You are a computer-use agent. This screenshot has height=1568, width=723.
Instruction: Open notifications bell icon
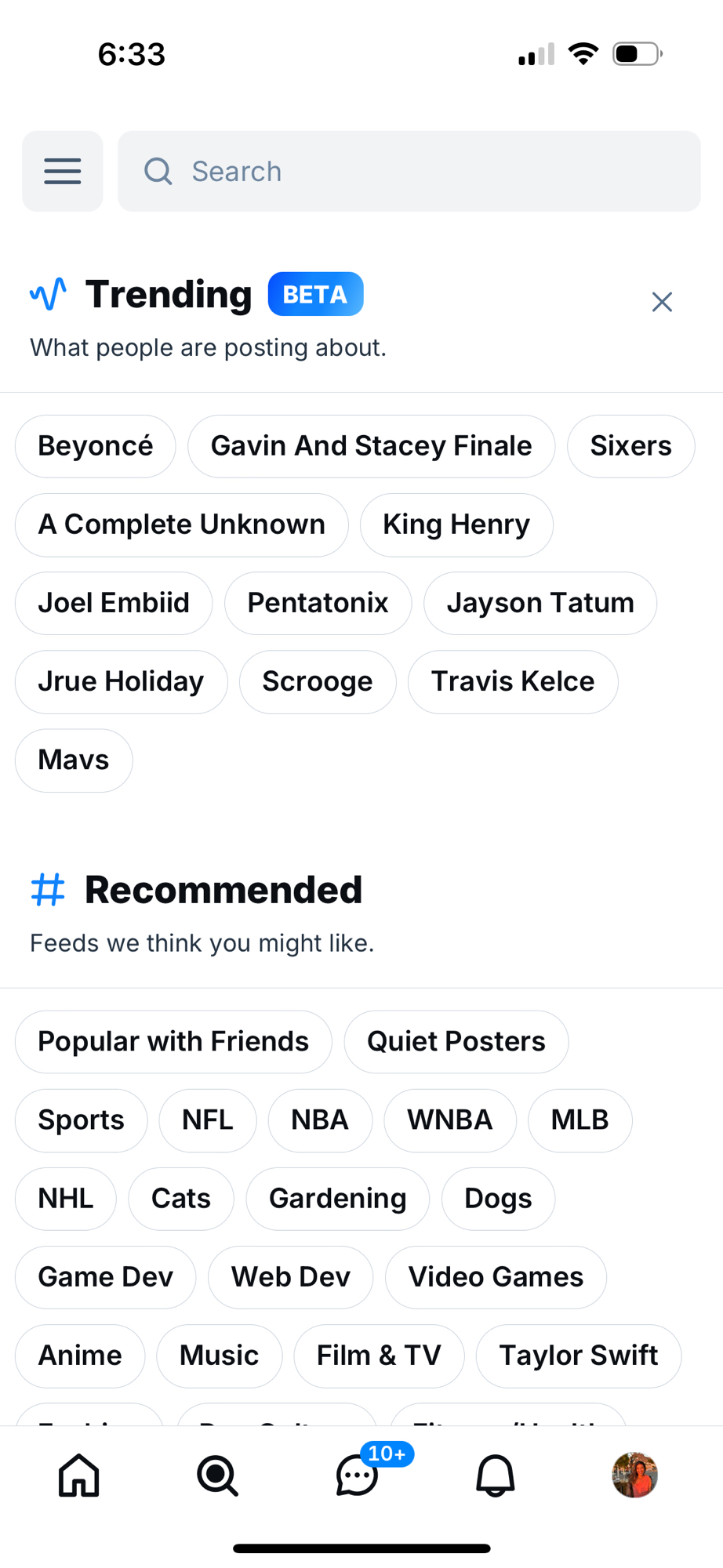[496, 1475]
